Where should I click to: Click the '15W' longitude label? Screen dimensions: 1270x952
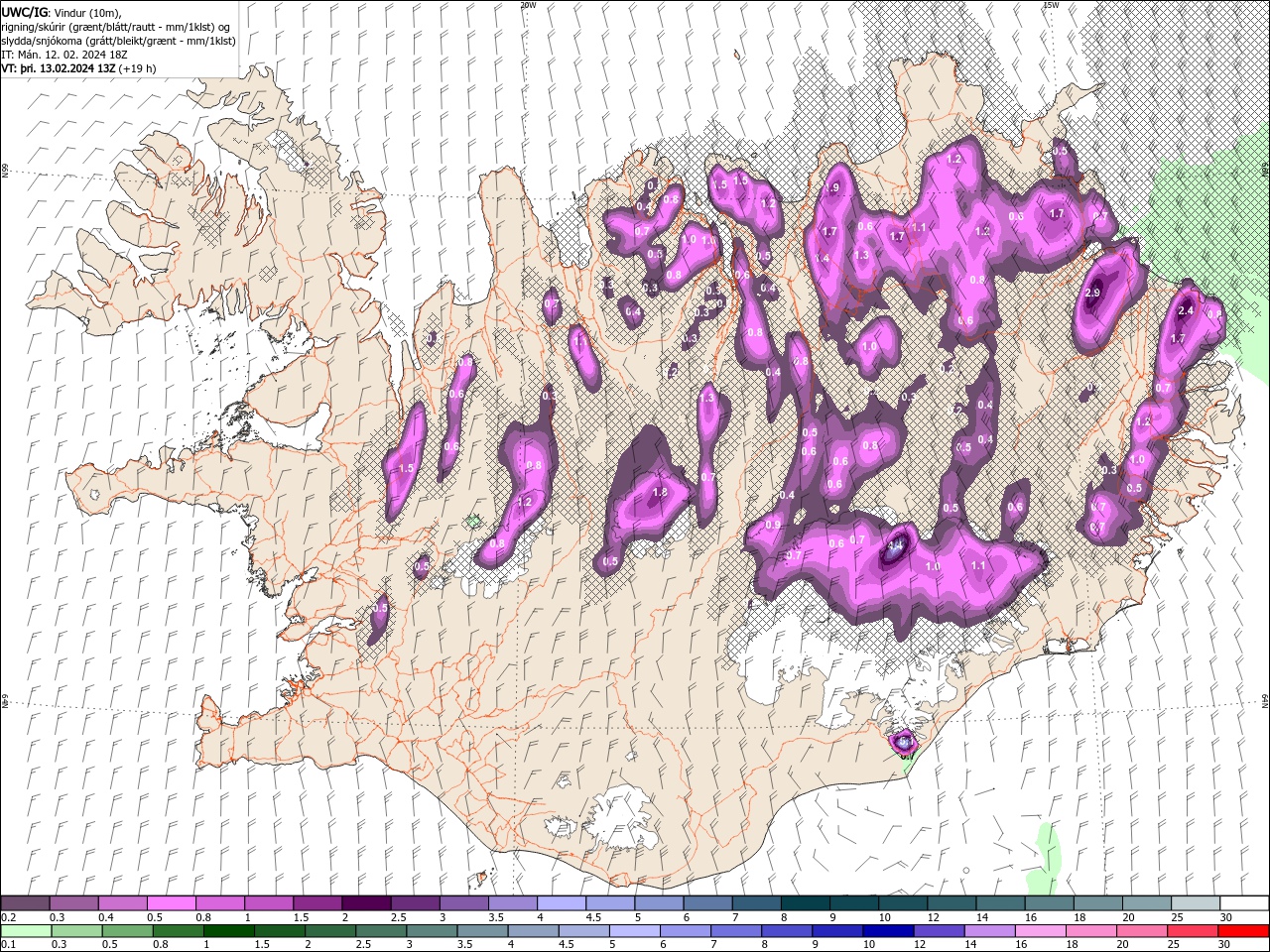click(1051, 5)
